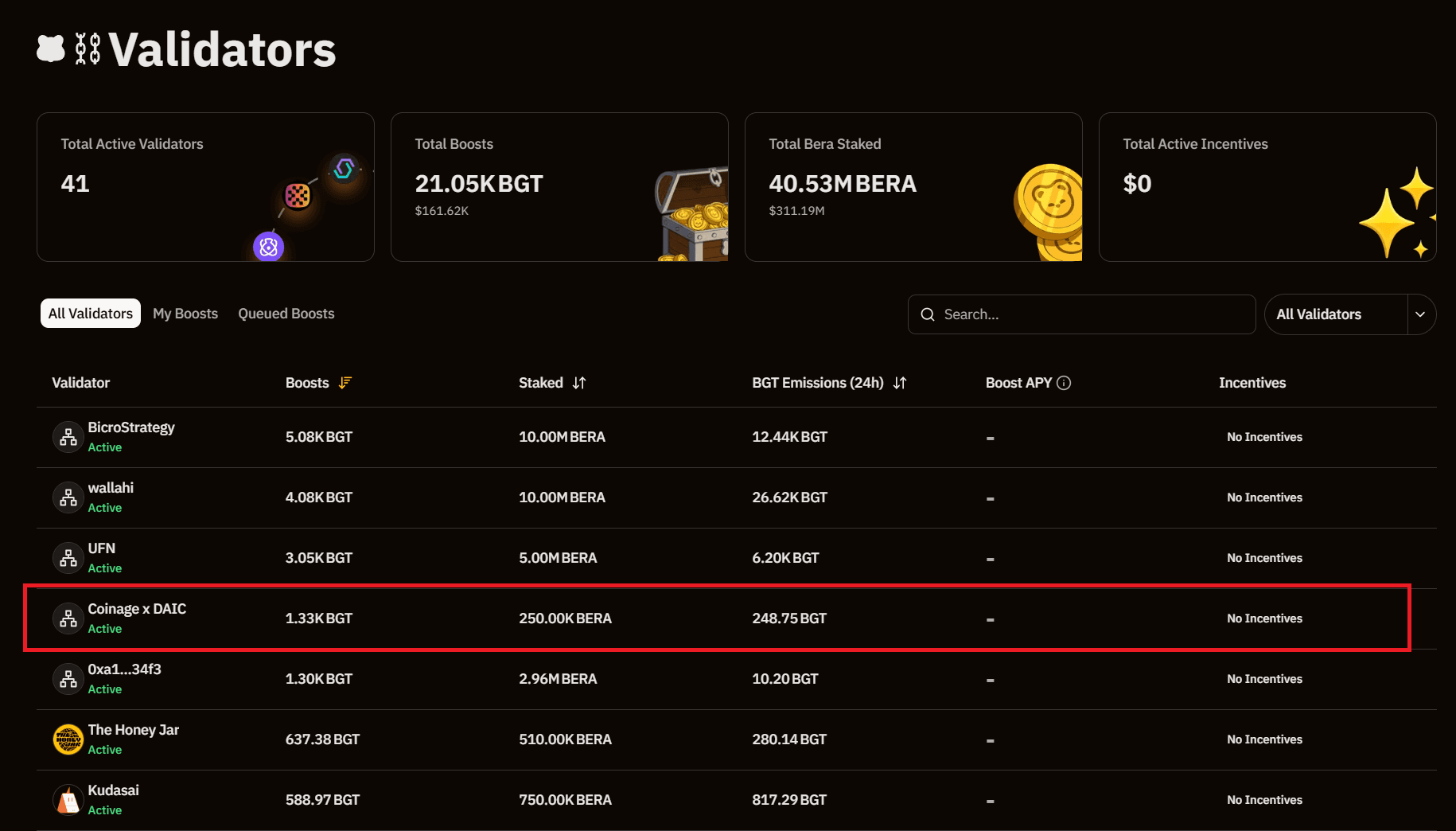Image resolution: width=1456 pixels, height=831 pixels.
Task: Open the Boost APY info icon
Action: [1064, 383]
